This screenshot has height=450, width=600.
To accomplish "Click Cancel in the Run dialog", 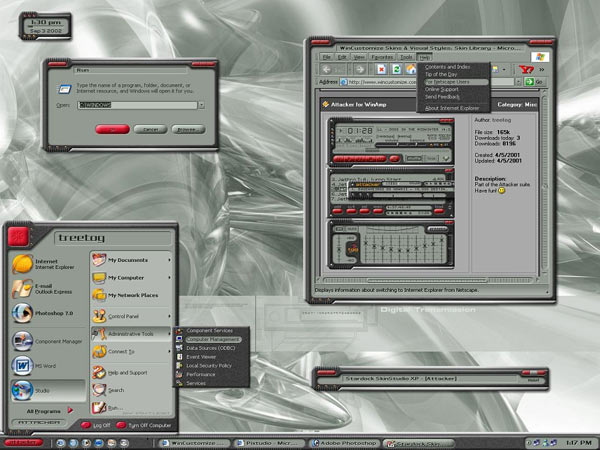I will click(x=150, y=129).
